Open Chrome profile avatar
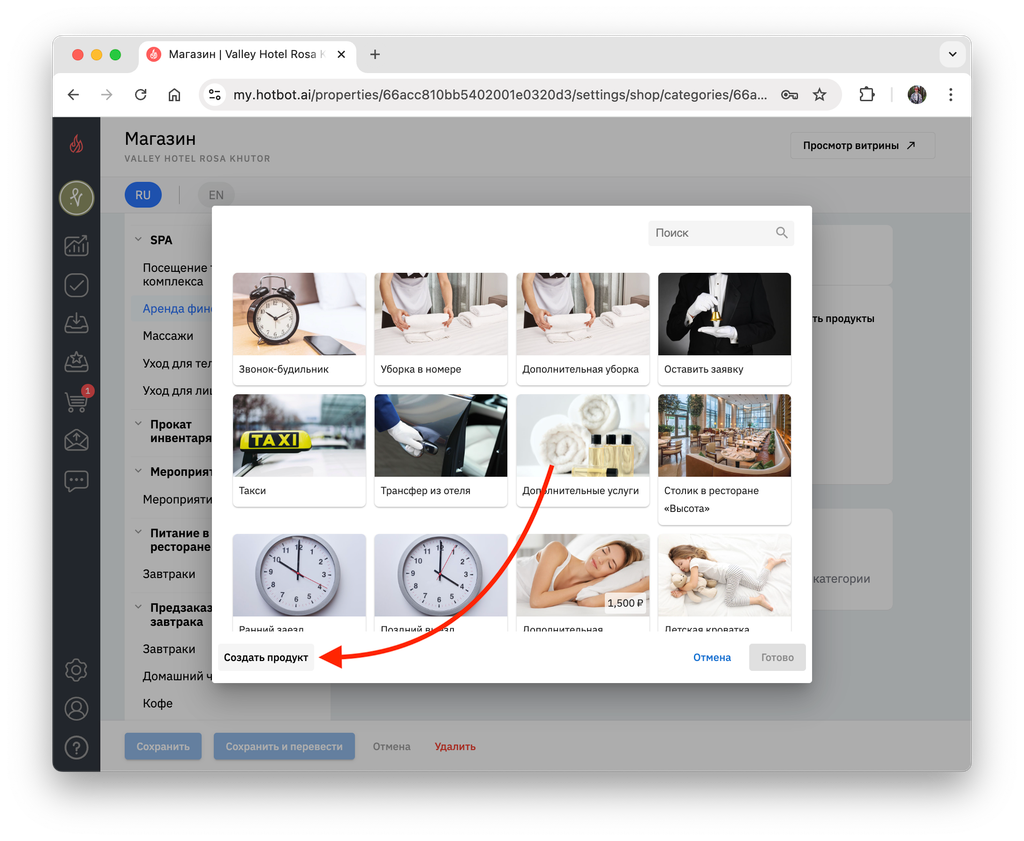 (x=917, y=95)
